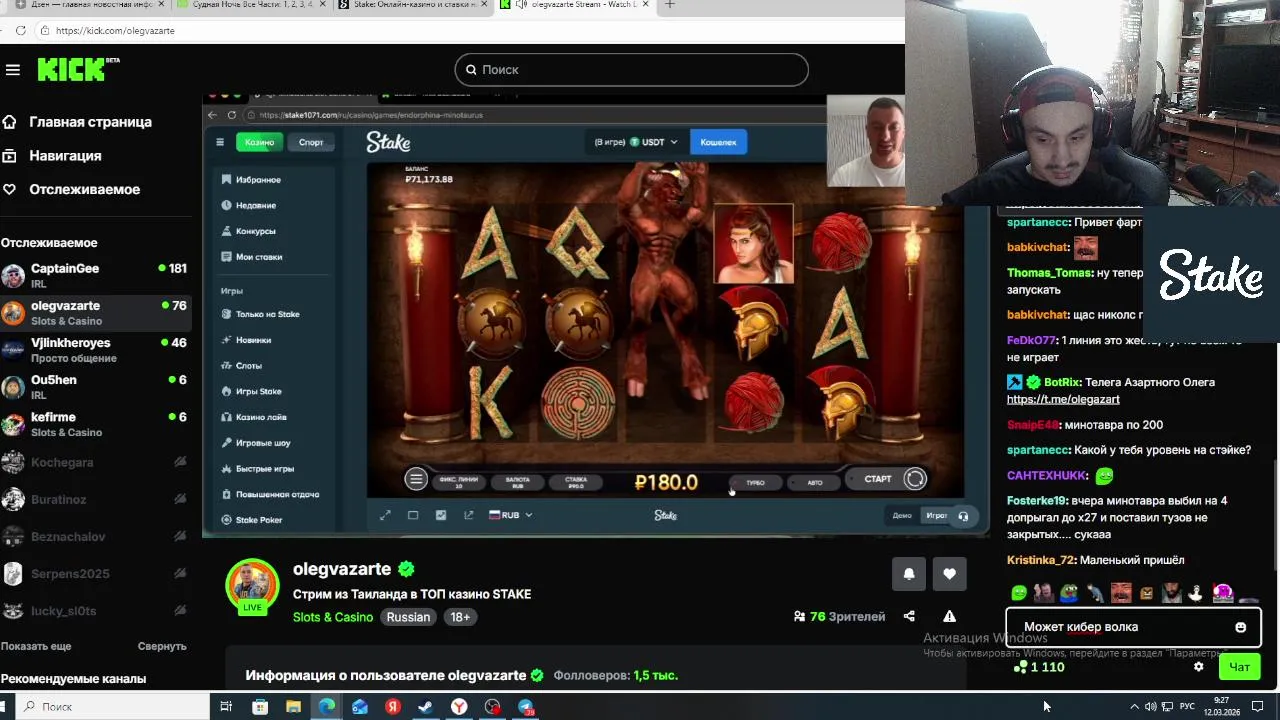Open Stake Poker in the Stake sidebar
The image size is (1280, 720).
tap(259, 520)
